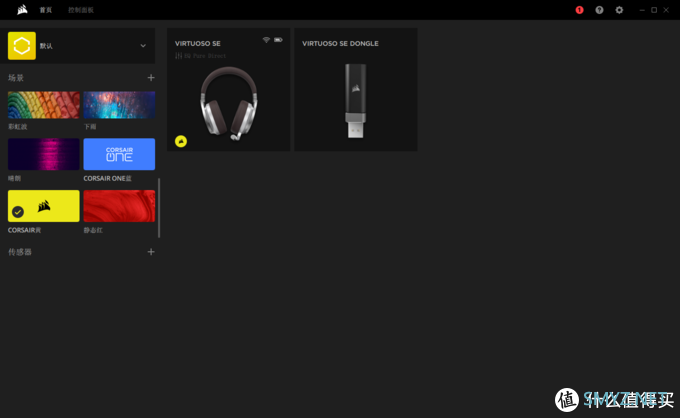Open the Home tab

coord(46,10)
